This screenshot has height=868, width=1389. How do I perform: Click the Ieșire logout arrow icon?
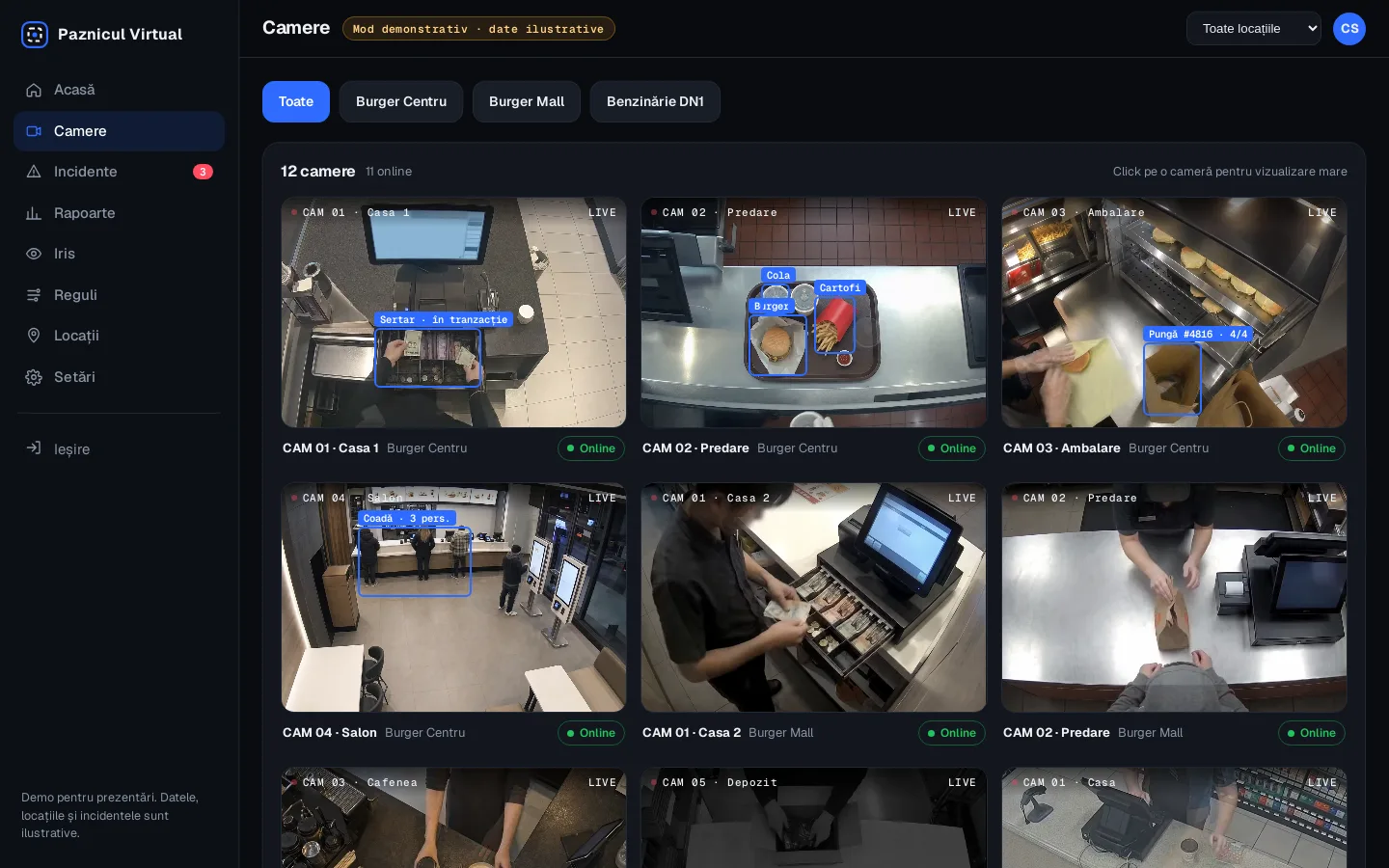[34, 448]
